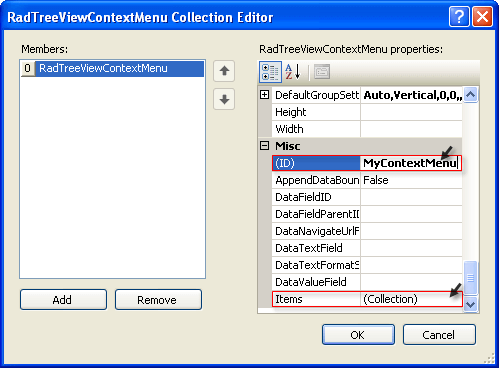Screen dimensions: 499x368
Task: Select the DataNavigateUrlField property
Action: pyautogui.click(x=316, y=231)
